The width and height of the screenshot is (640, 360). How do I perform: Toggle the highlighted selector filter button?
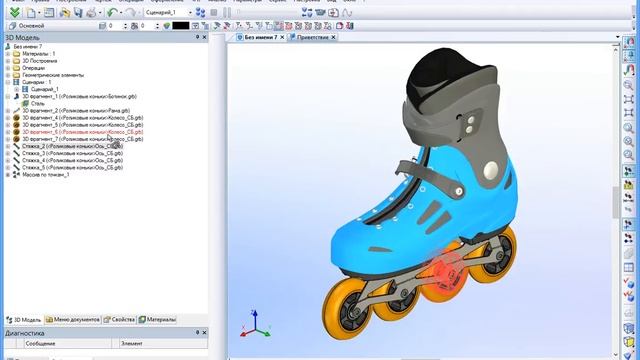(279, 26)
